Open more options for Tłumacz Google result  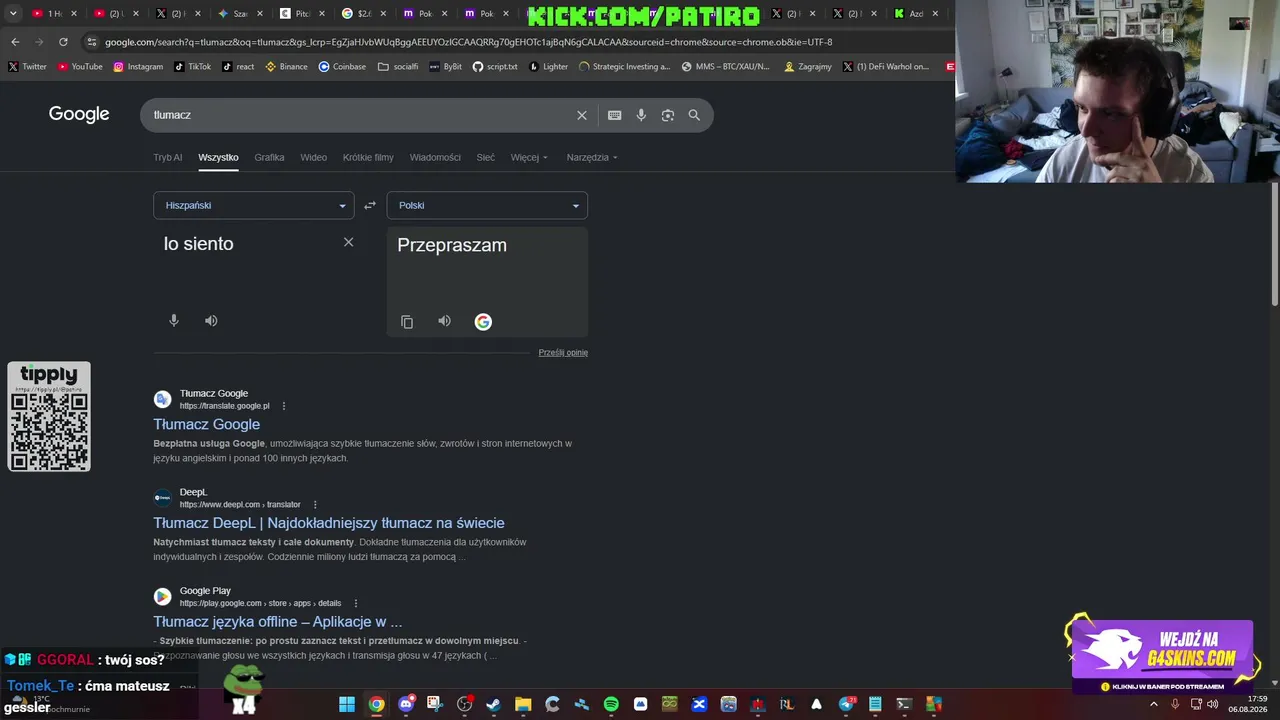(x=284, y=406)
